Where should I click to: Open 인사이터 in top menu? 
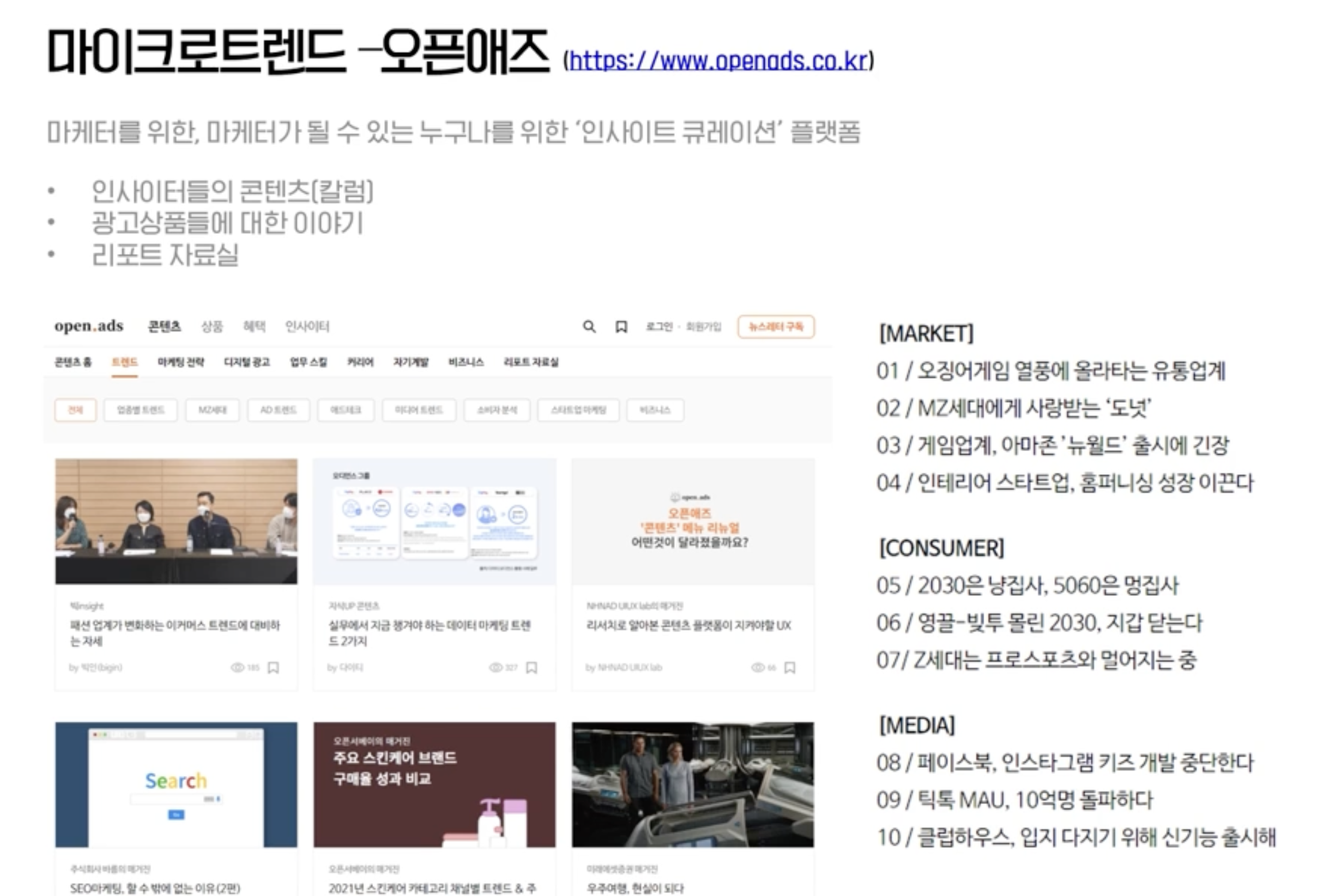(x=307, y=326)
